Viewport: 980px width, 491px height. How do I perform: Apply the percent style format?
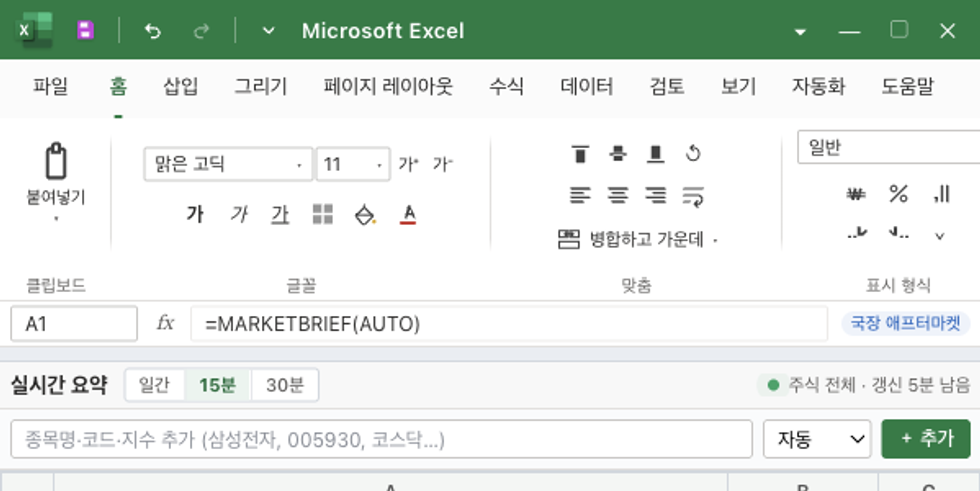pyautogui.click(x=898, y=194)
